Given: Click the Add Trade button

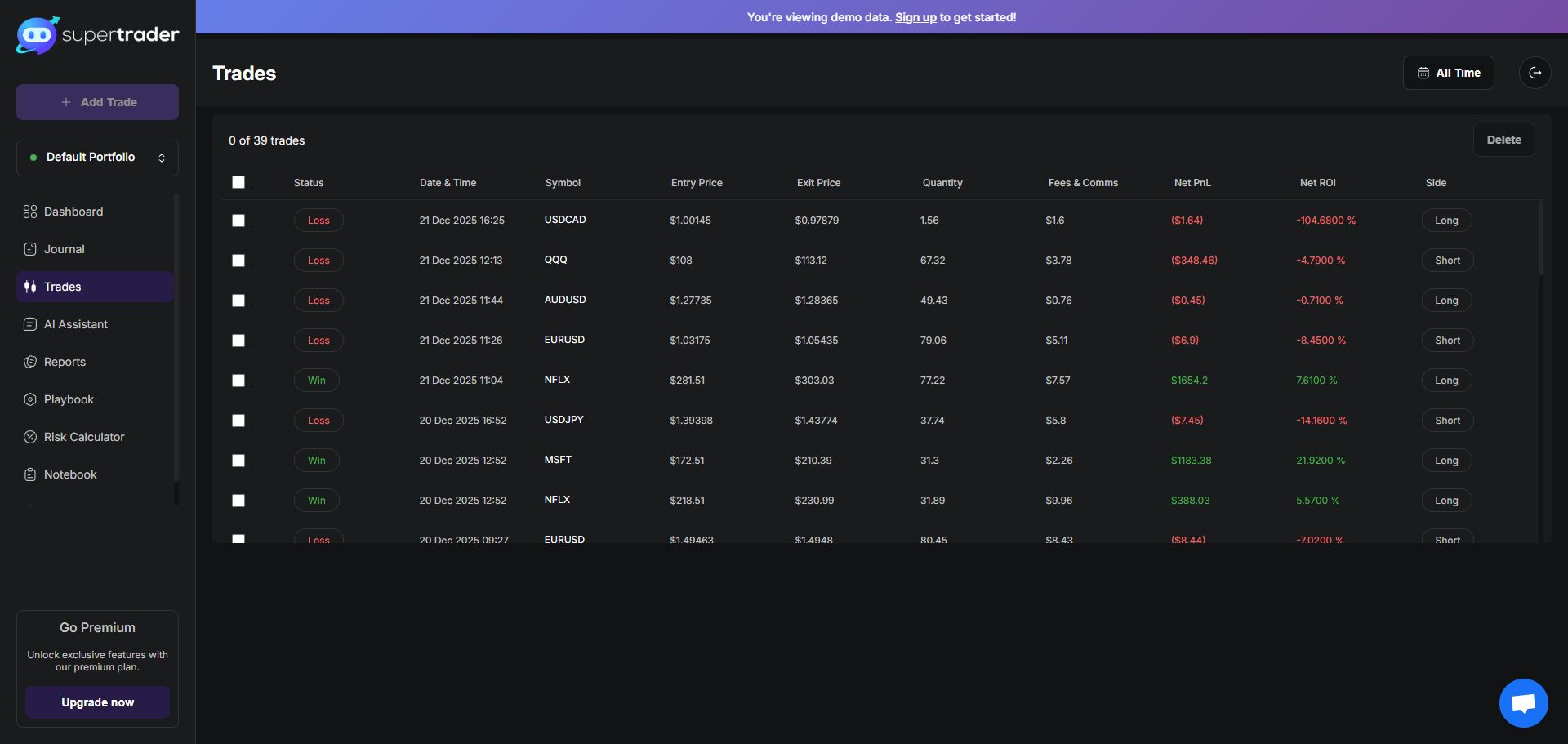Looking at the screenshot, I should coord(97,102).
